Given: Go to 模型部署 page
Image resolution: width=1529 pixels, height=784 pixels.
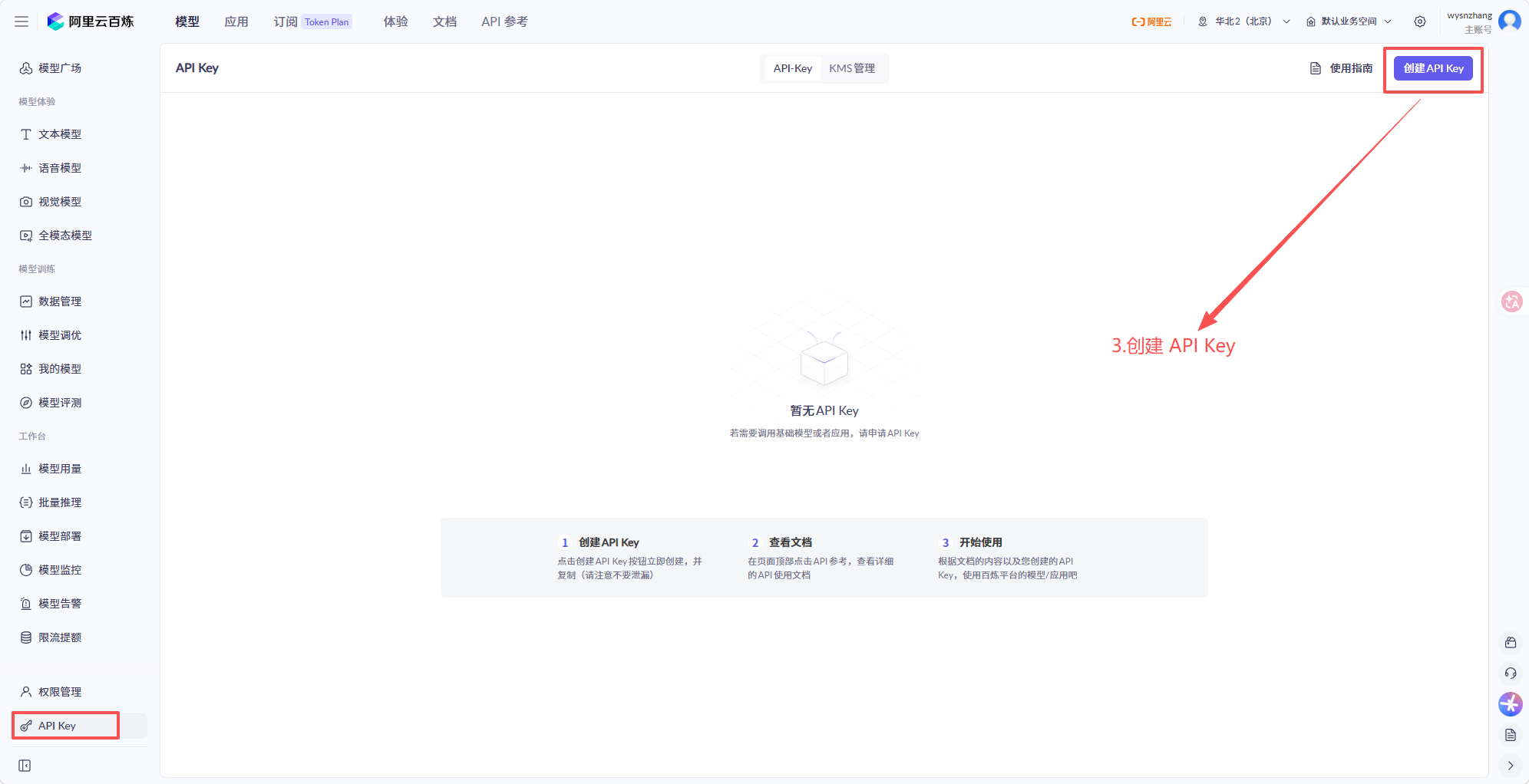Looking at the screenshot, I should (x=80, y=536).
